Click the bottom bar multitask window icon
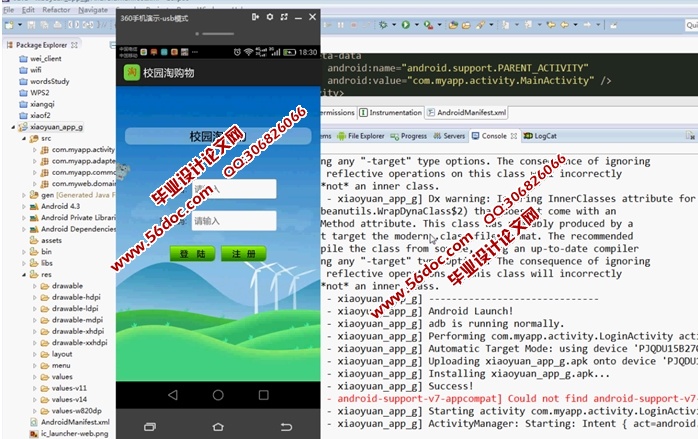 coord(150,427)
